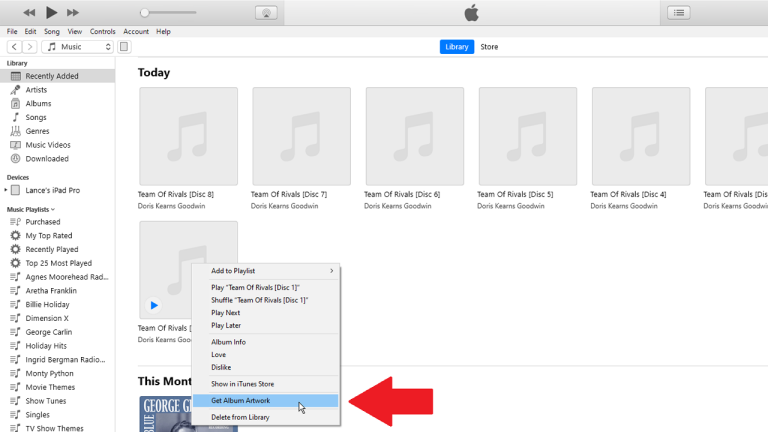Open the Controls menu
The image size is (768, 432).
pos(102,31)
